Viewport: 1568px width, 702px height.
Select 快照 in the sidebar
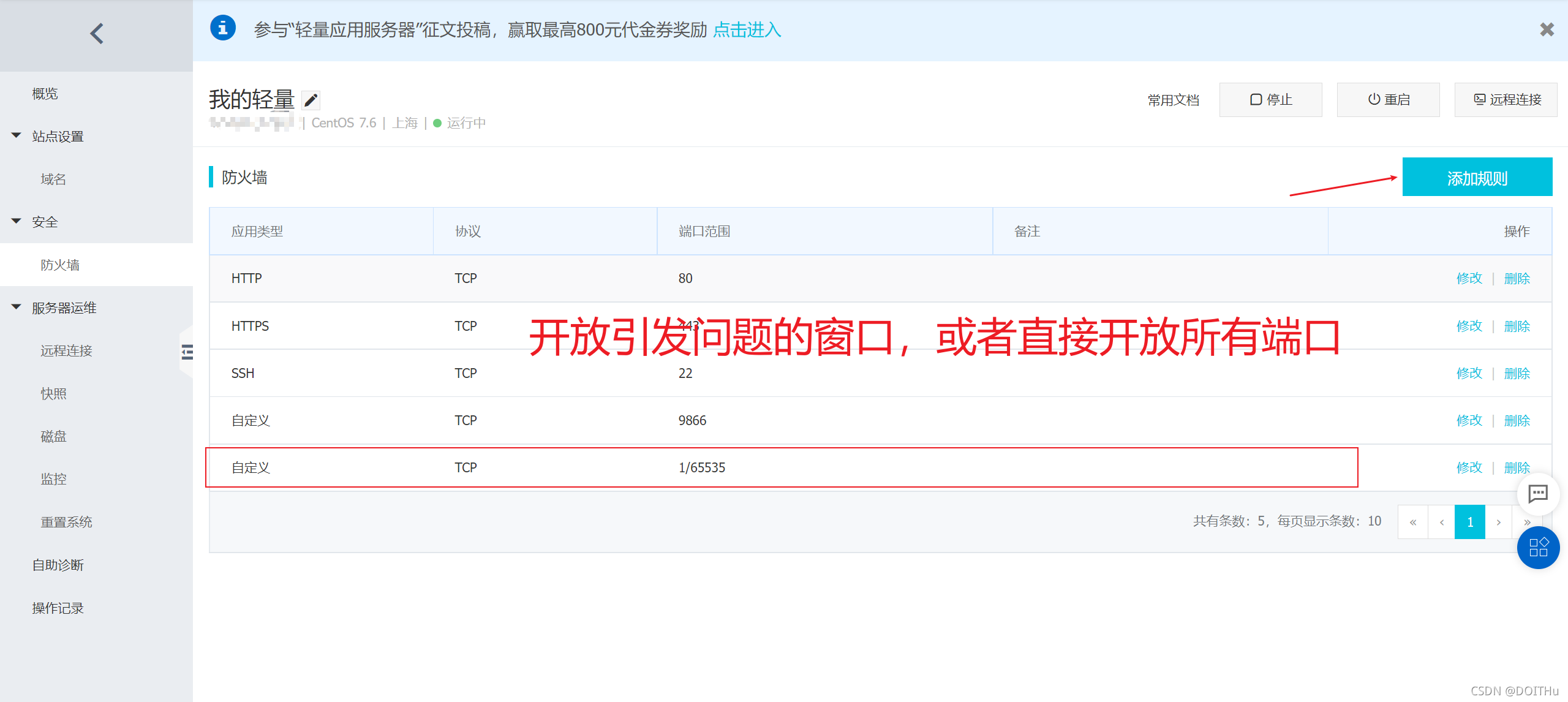click(53, 393)
